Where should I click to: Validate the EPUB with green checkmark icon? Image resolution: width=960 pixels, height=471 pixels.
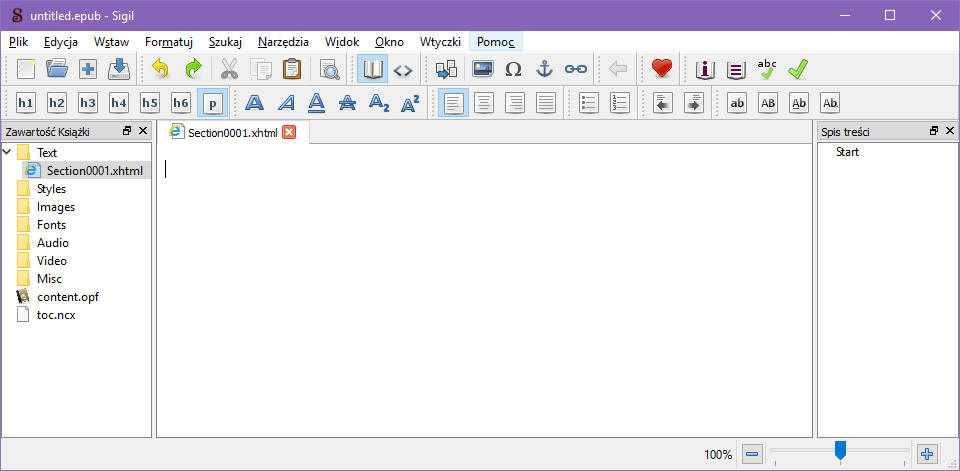[797, 69]
